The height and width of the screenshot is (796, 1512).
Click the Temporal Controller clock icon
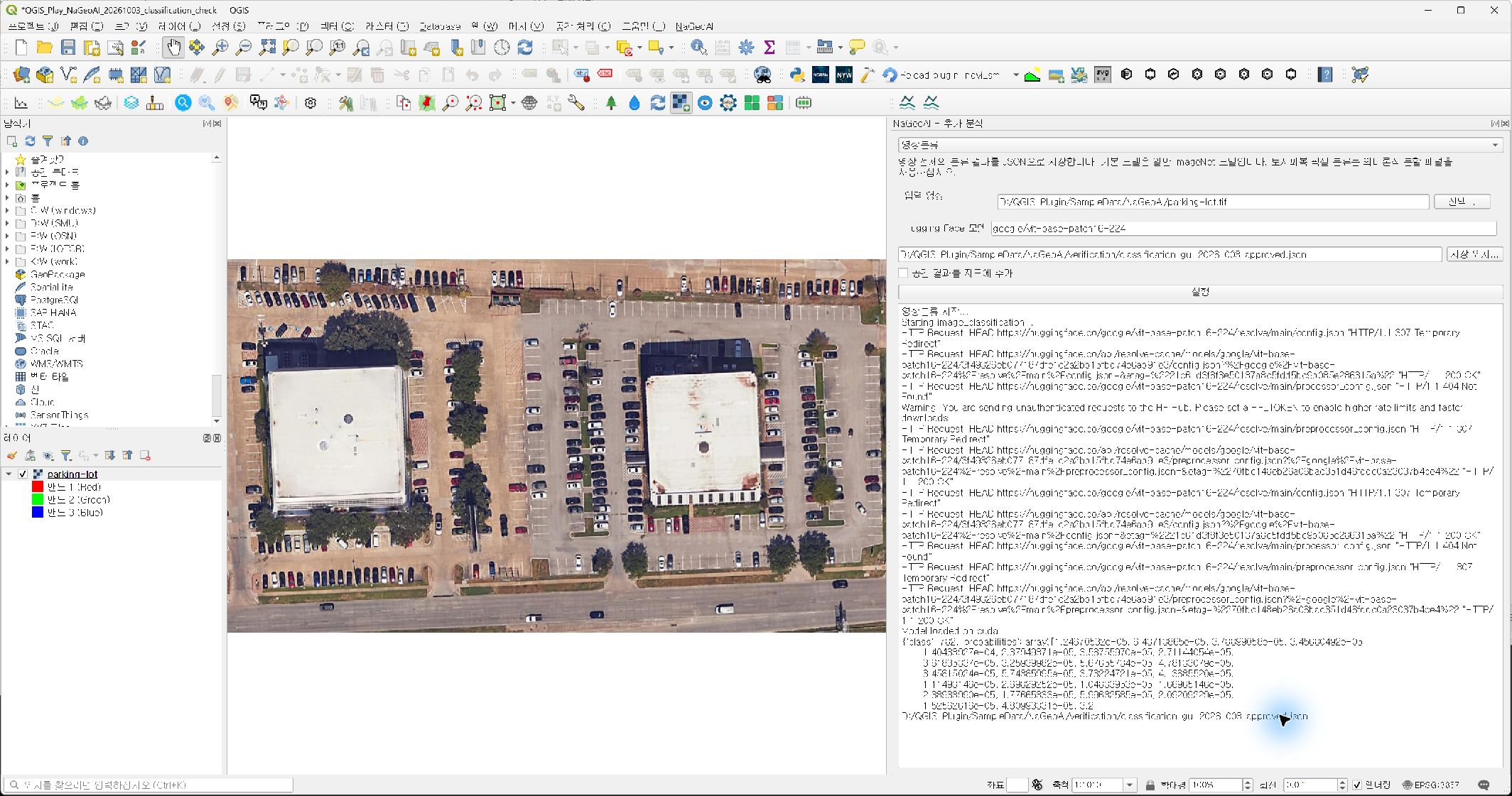(502, 48)
